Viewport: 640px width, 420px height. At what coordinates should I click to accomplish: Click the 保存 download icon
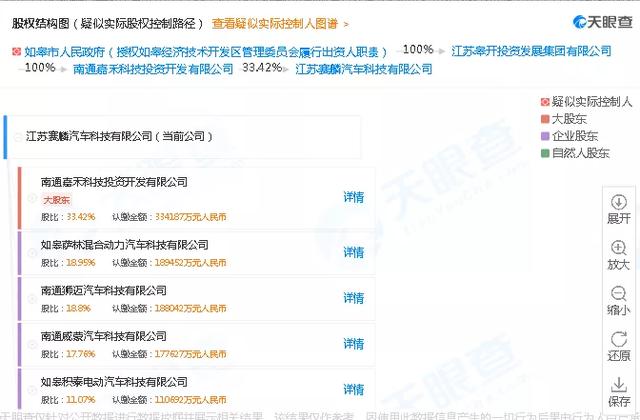point(619,384)
